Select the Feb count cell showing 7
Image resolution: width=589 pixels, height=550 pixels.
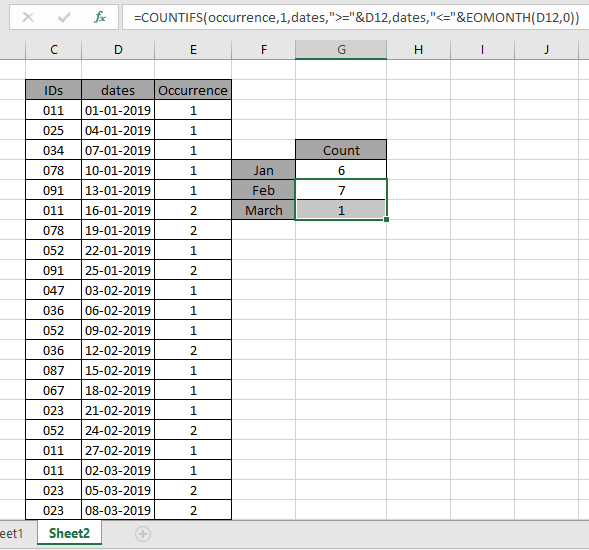(341, 190)
